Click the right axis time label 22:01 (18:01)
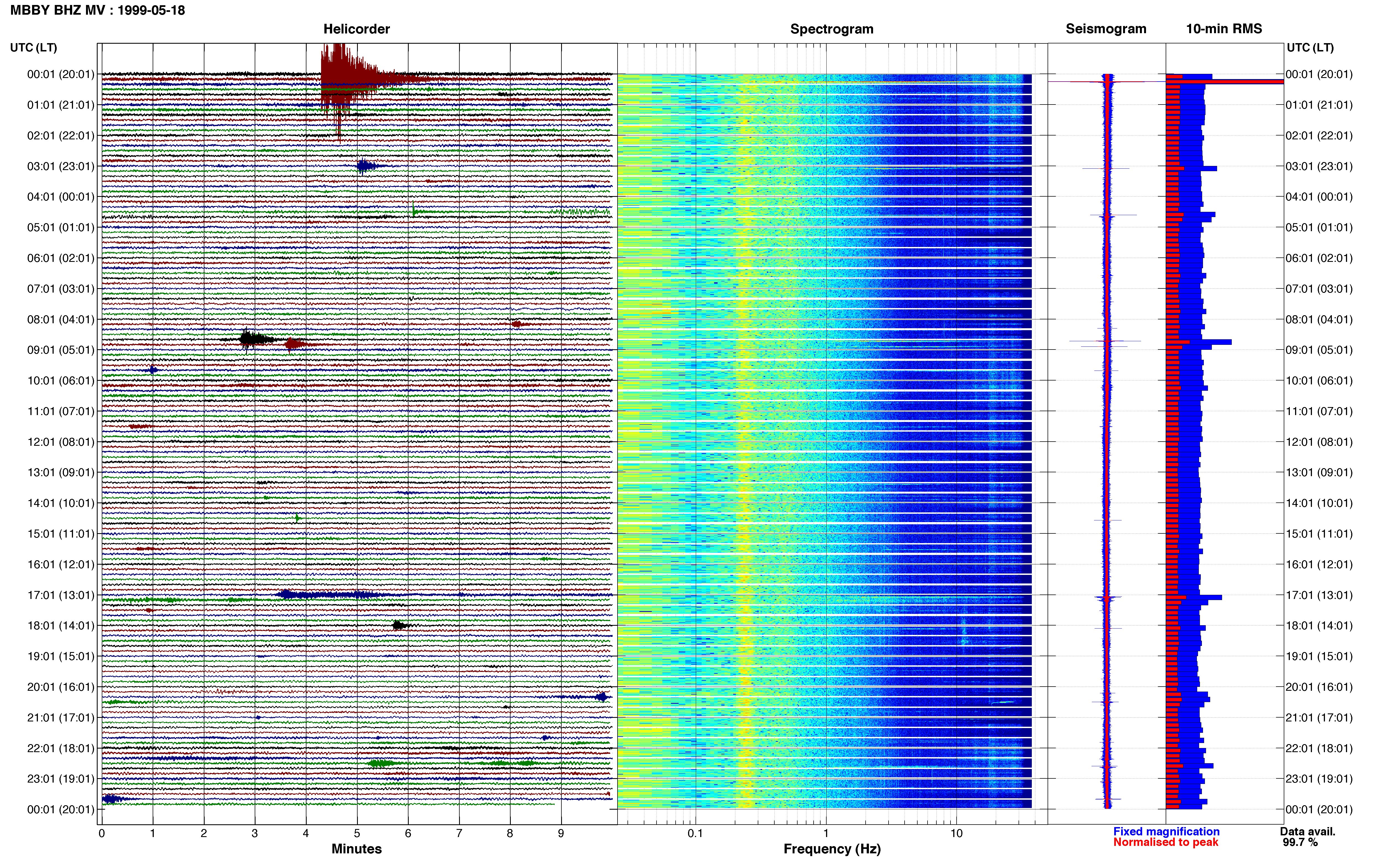 click(x=1319, y=749)
